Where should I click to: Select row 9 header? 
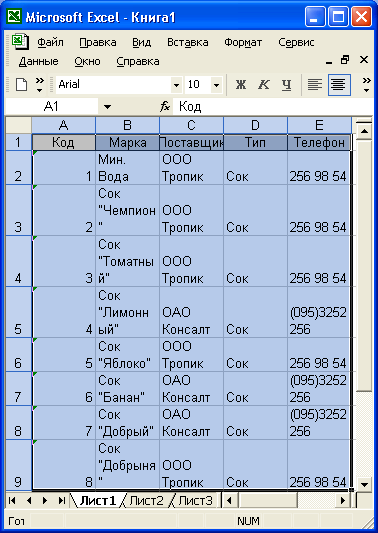tap(19, 465)
